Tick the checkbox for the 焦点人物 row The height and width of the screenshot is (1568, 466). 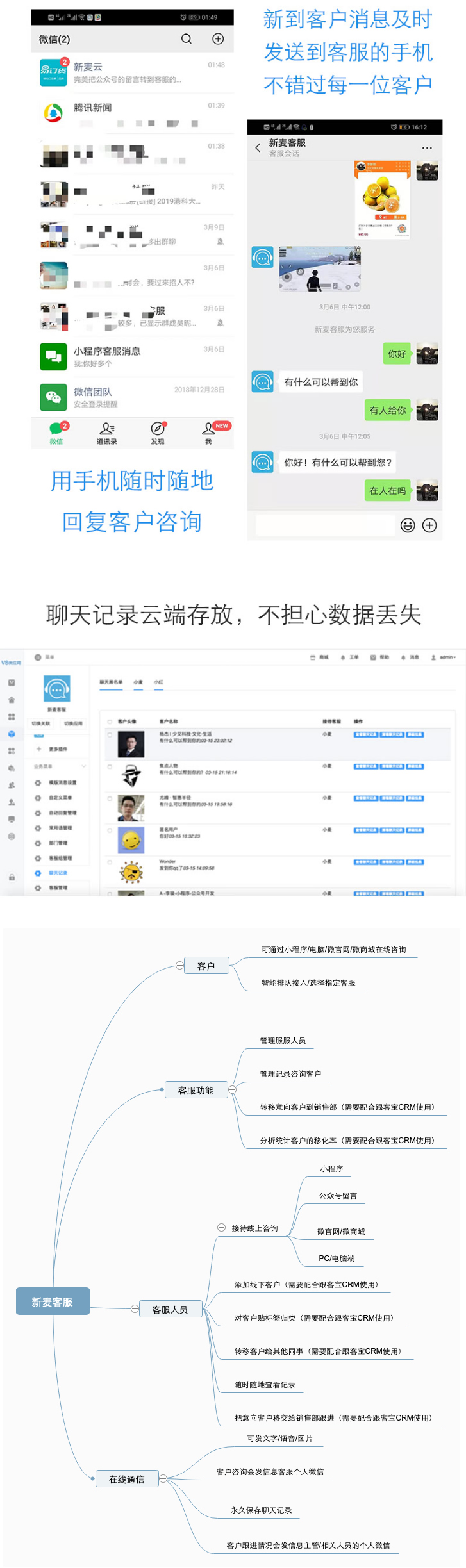[110, 766]
